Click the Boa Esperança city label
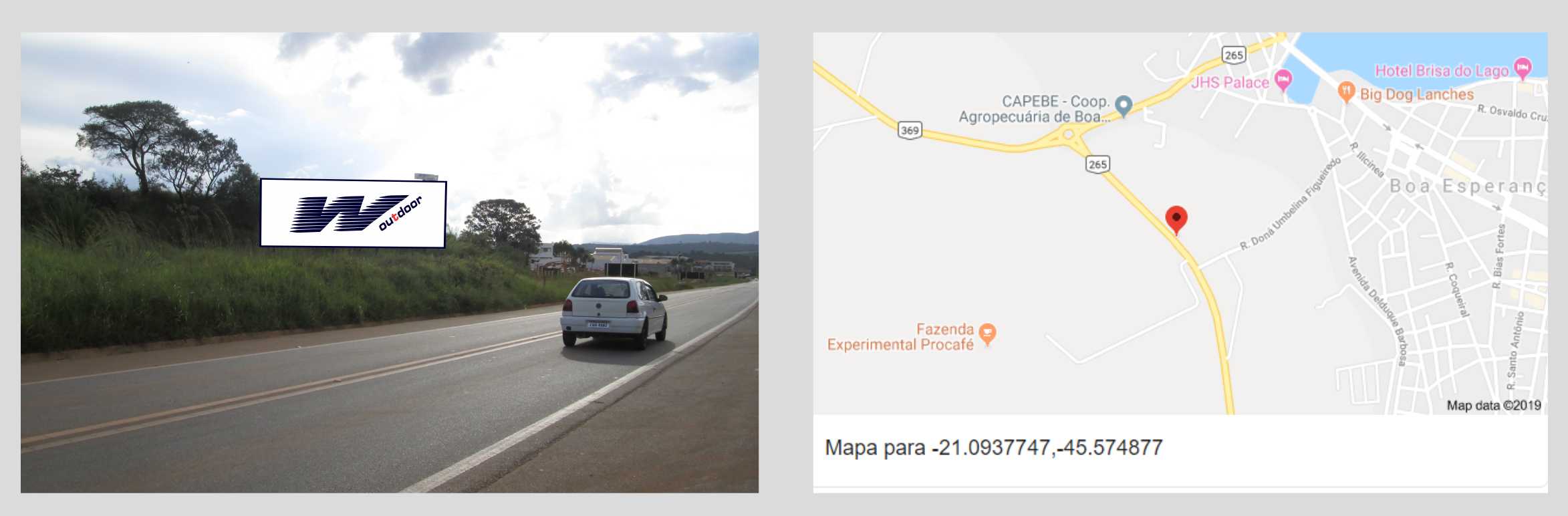Image resolution: width=1568 pixels, height=516 pixels. pyautogui.click(x=1468, y=186)
